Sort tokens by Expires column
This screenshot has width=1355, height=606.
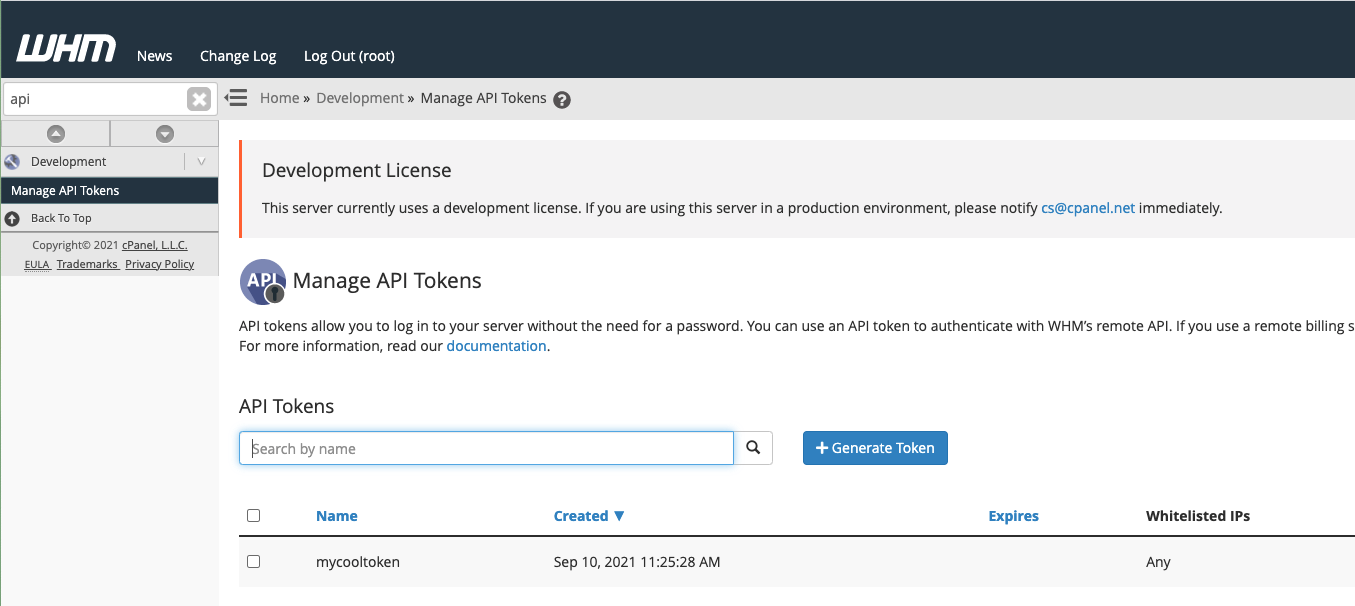point(1014,516)
